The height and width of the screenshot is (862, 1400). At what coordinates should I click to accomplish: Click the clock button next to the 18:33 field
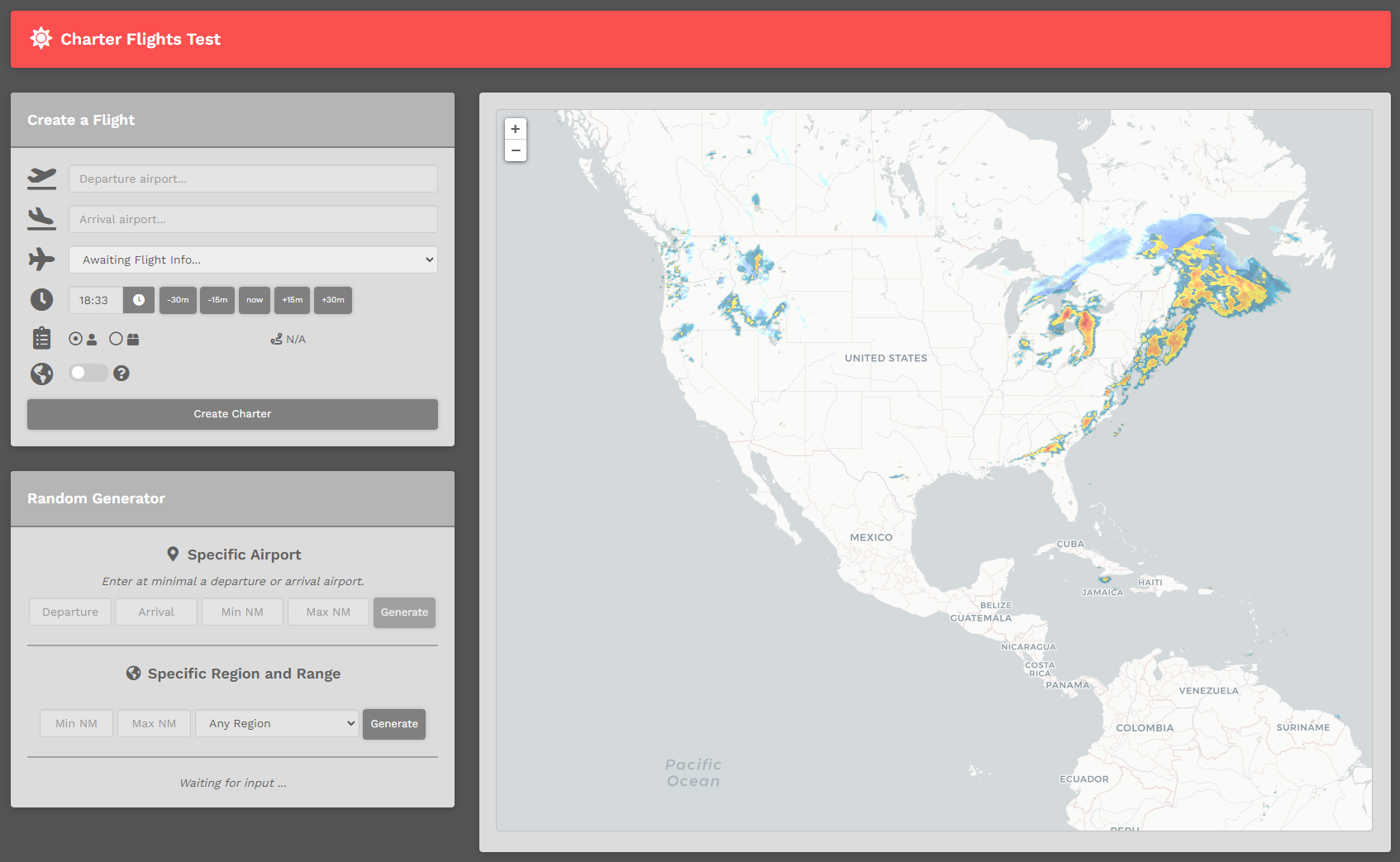(139, 300)
